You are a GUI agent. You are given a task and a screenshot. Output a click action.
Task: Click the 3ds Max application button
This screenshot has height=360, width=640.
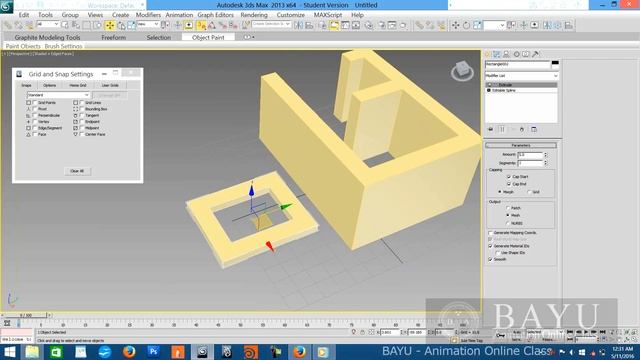pyautogui.click(x=7, y=6)
